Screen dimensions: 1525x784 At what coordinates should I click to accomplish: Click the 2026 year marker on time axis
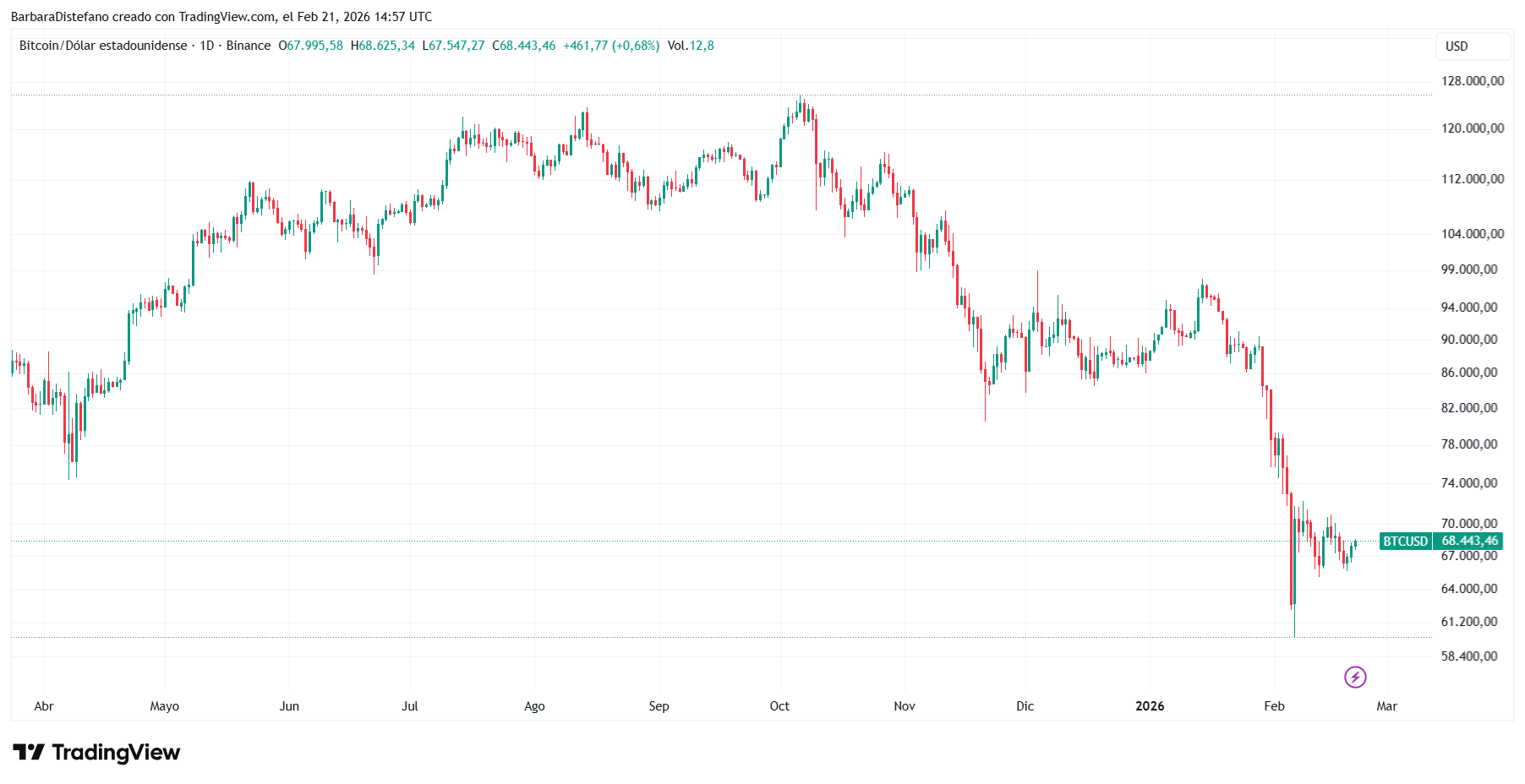click(x=1150, y=706)
